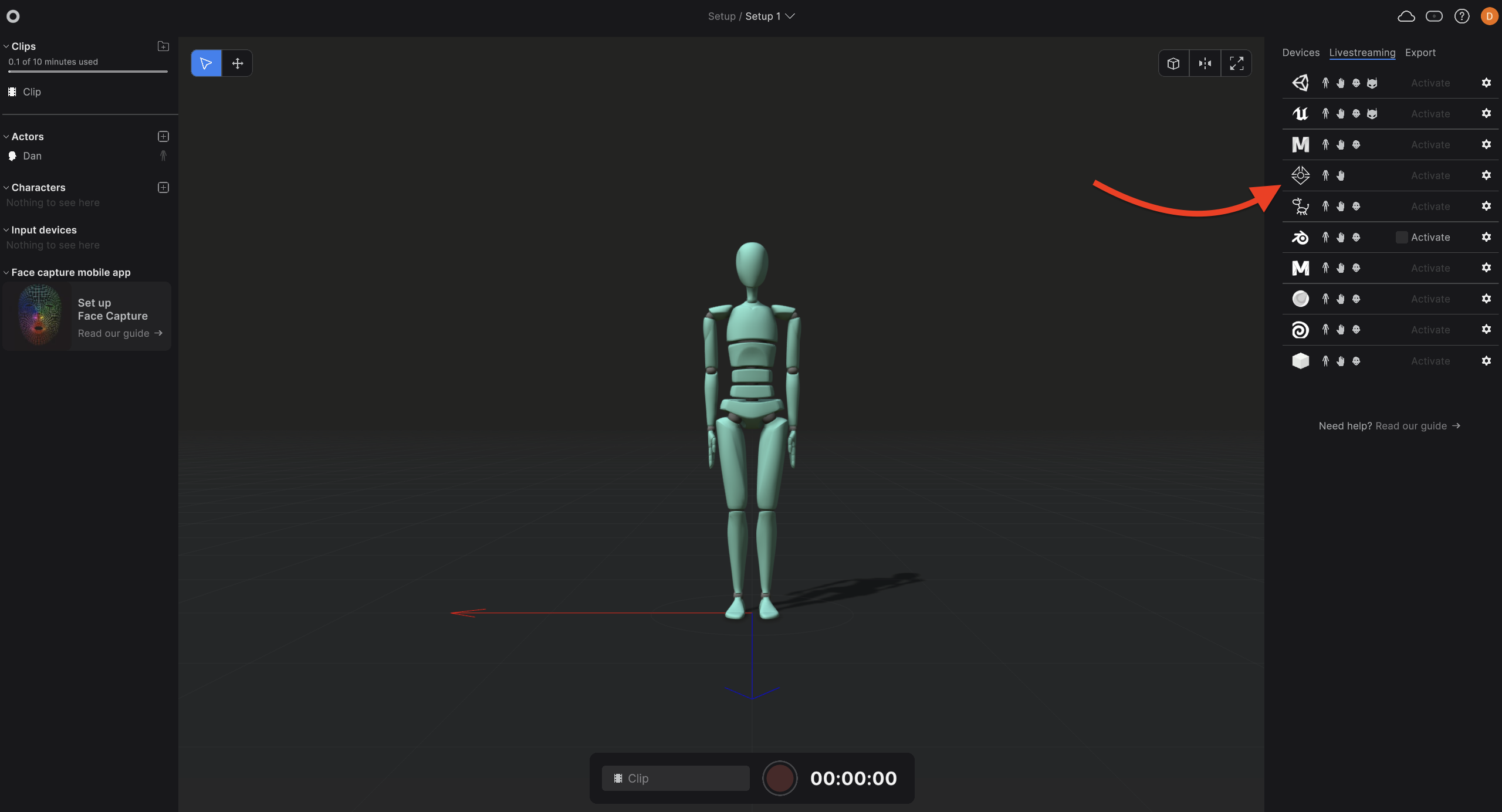Click the Activate label in the Unity row
The image size is (1502, 812).
click(1430, 83)
